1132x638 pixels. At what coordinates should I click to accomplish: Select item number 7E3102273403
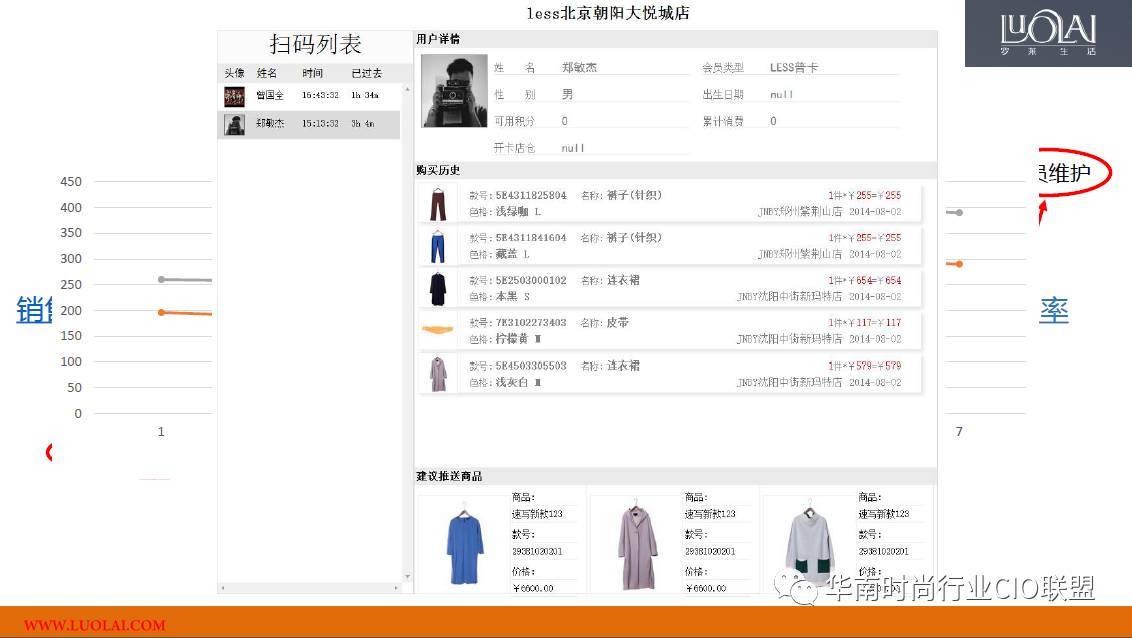coord(531,323)
